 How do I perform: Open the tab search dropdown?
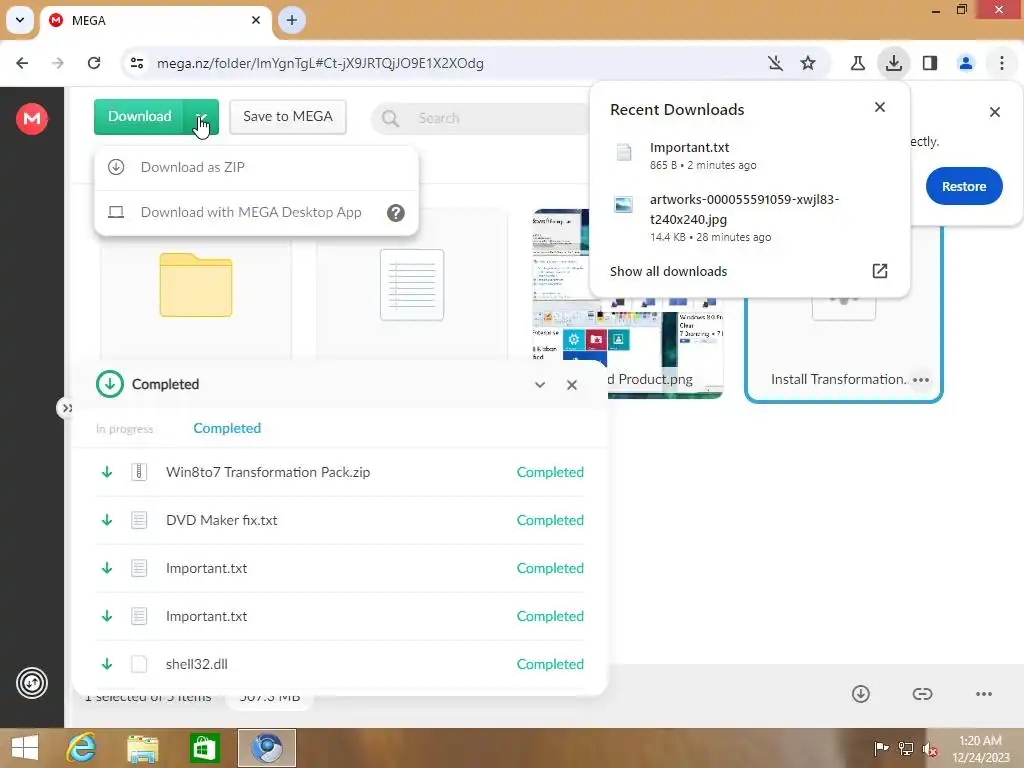pyautogui.click(x=20, y=20)
